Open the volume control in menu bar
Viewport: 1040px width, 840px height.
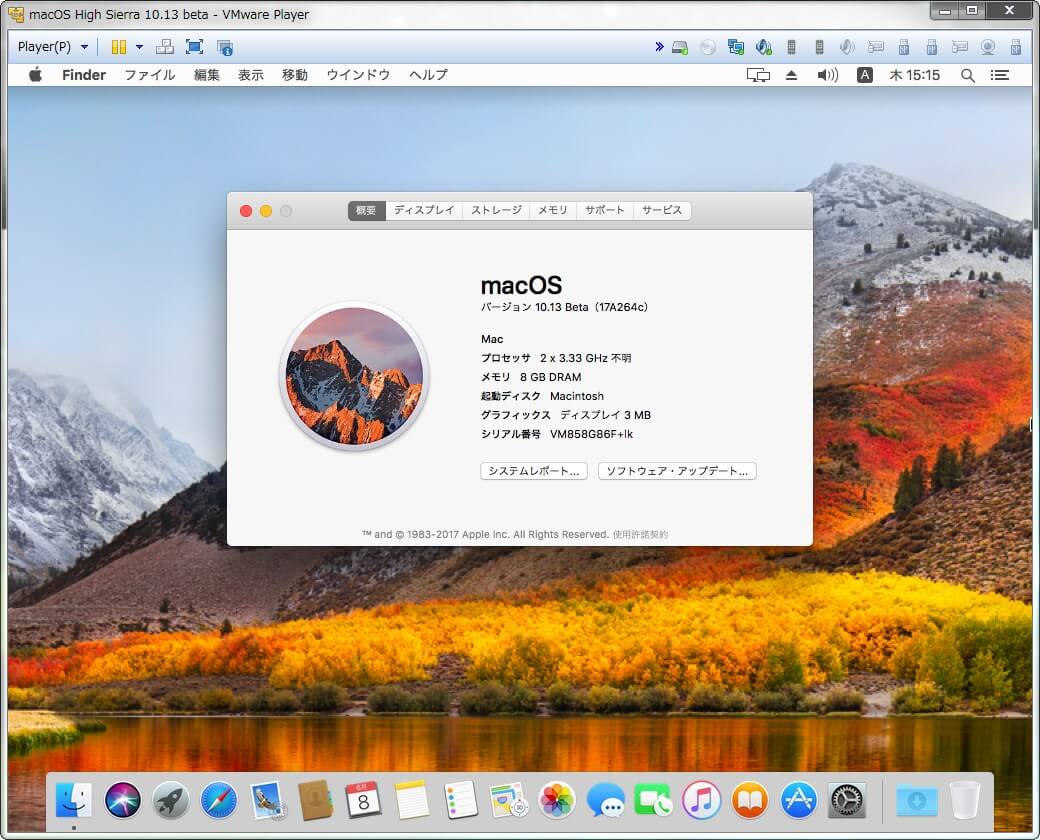827,75
